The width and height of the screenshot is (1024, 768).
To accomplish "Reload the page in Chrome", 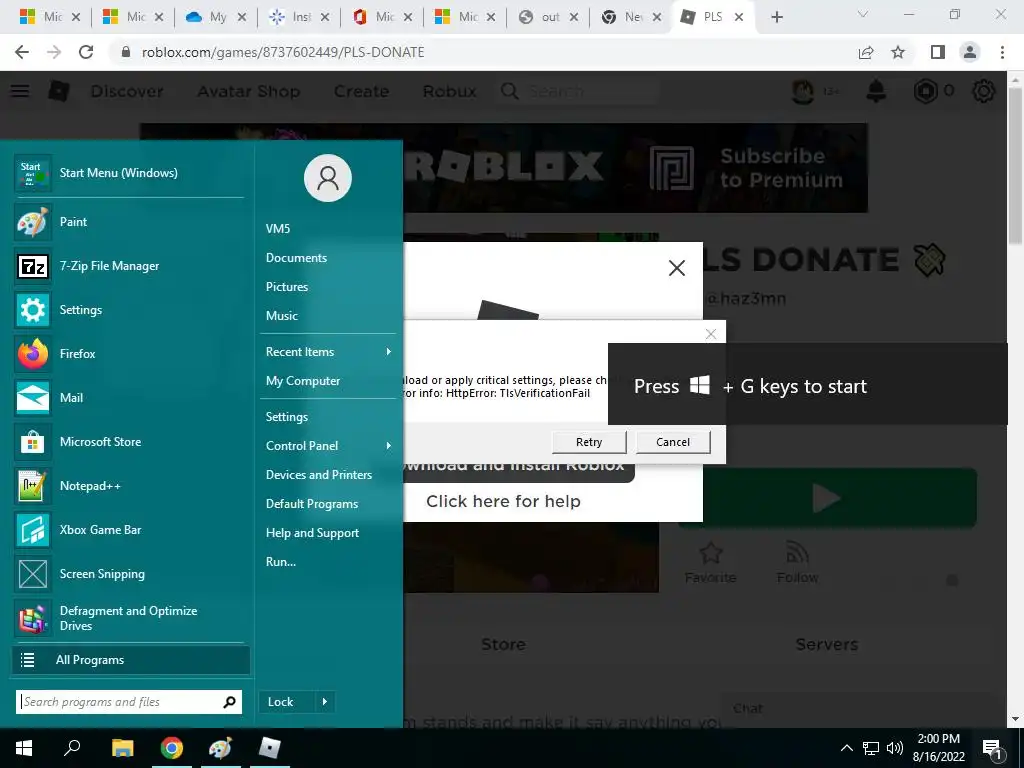I will [x=86, y=52].
